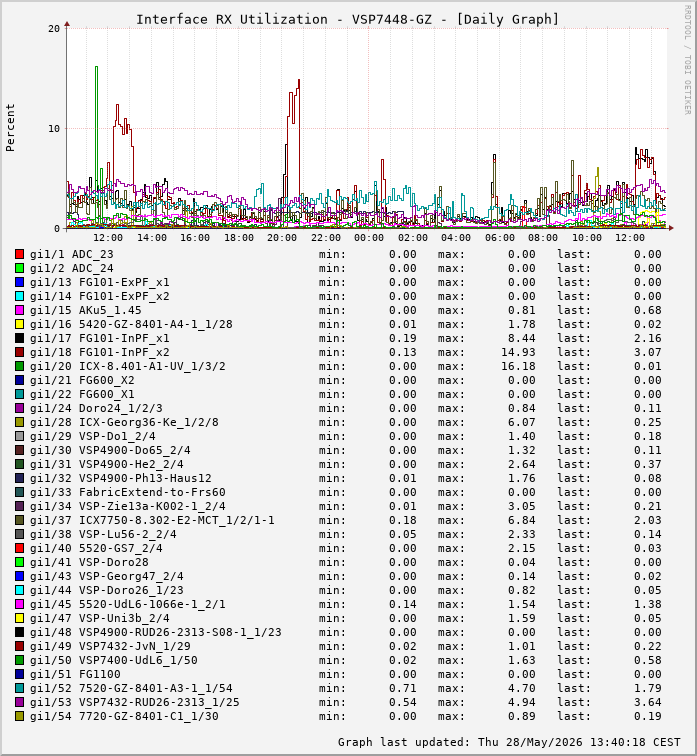Click legend entry 'gi1/20 ICX-8.401-A1-UV_1/3/2'
Screen dimensions: 697x756
[128, 366]
